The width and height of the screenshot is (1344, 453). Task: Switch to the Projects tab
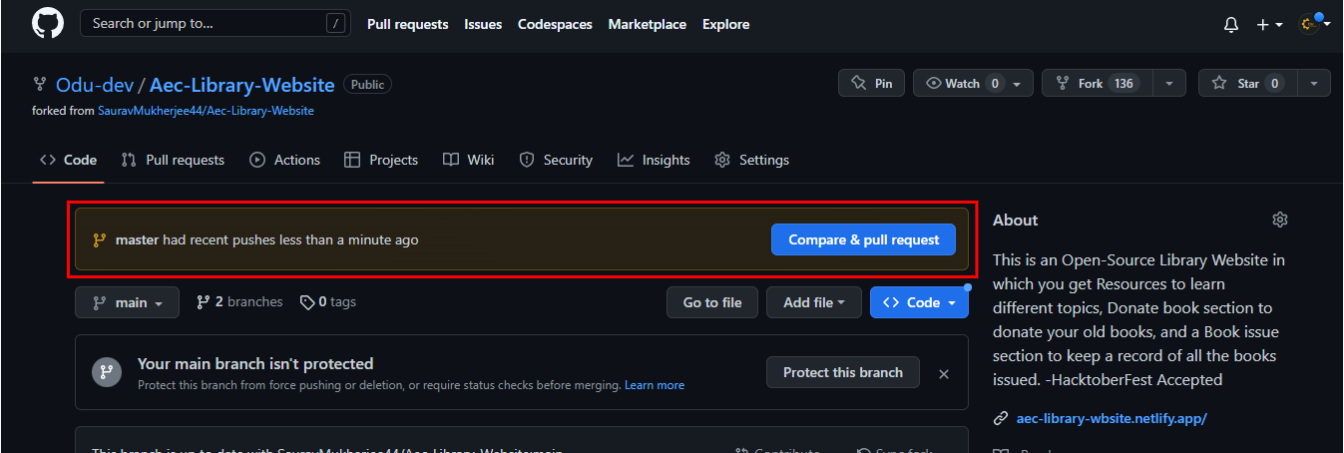tap(381, 160)
